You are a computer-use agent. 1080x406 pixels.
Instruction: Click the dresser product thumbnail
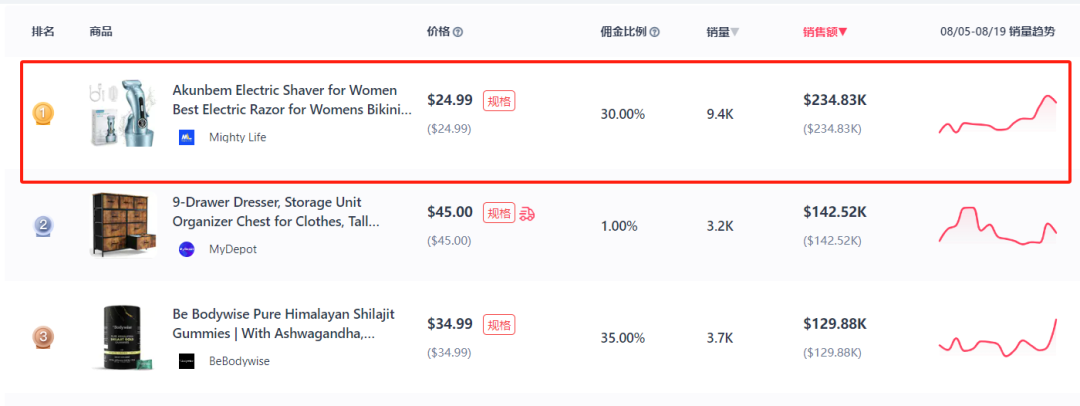123,225
